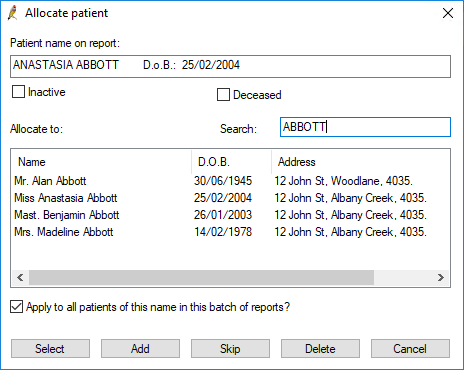Click the Skip button
The height and width of the screenshot is (370, 464).
(x=230, y=349)
